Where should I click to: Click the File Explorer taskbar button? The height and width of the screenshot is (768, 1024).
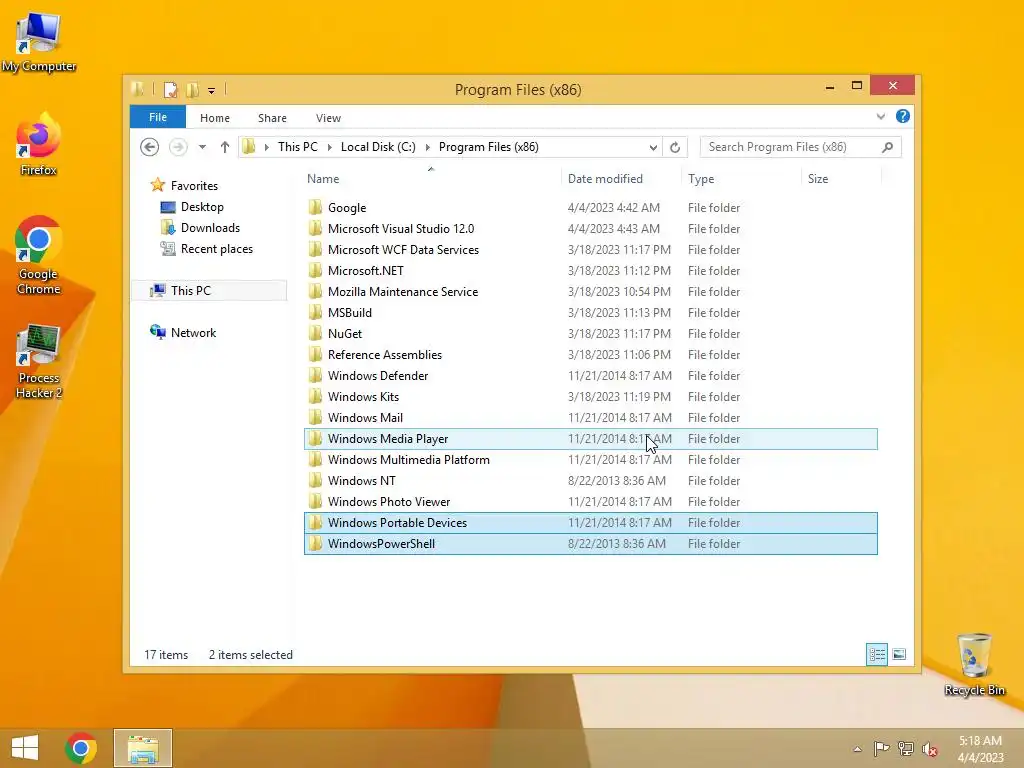(x=143, y=748)
